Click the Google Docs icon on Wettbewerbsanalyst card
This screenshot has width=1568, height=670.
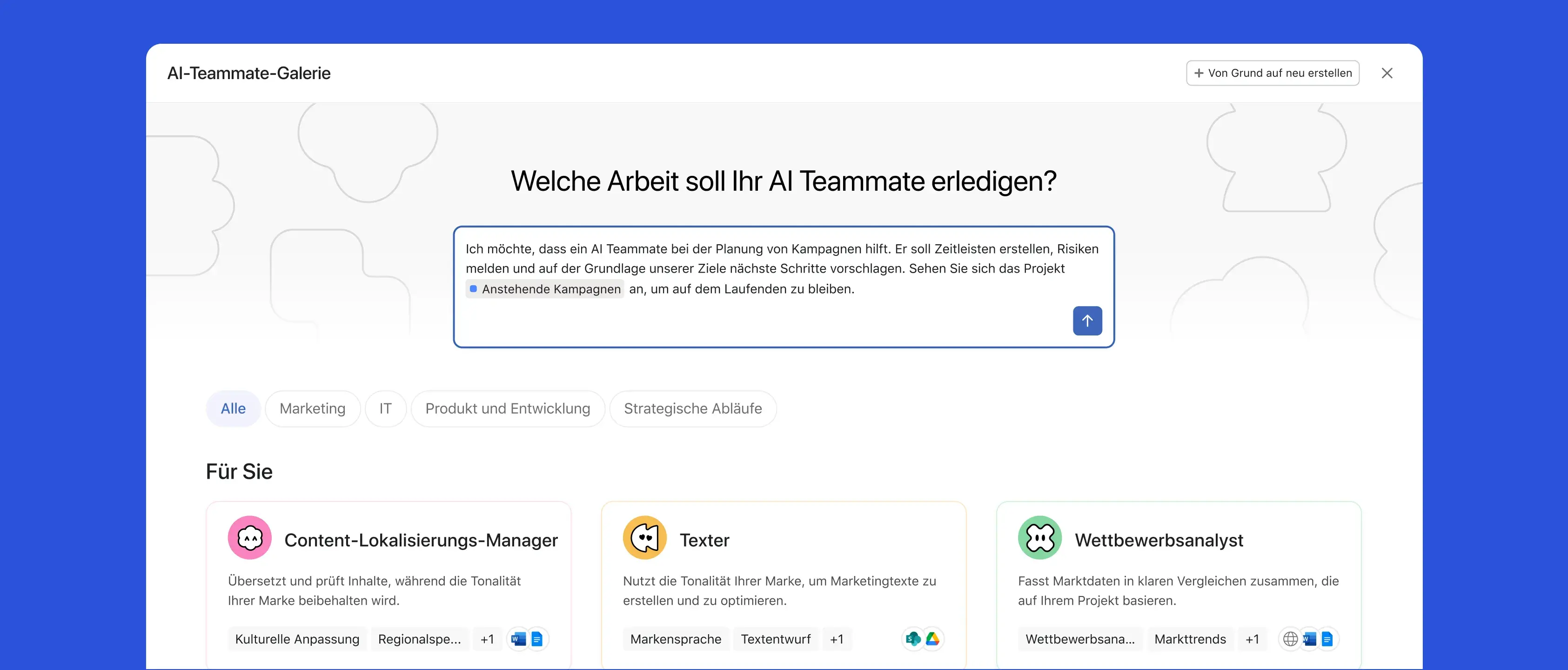1327,639
